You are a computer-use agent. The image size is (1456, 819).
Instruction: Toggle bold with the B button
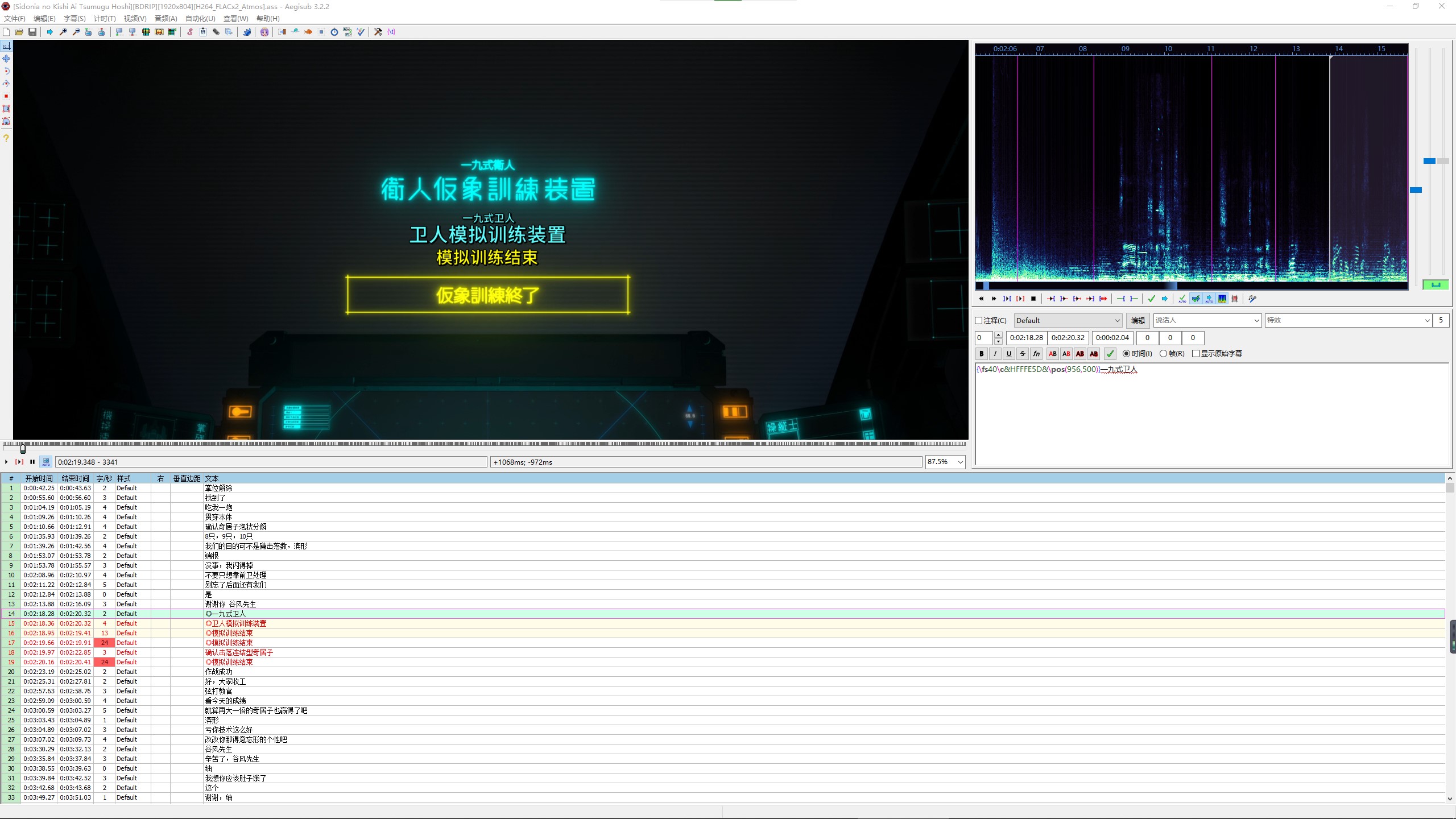point(982,354)
